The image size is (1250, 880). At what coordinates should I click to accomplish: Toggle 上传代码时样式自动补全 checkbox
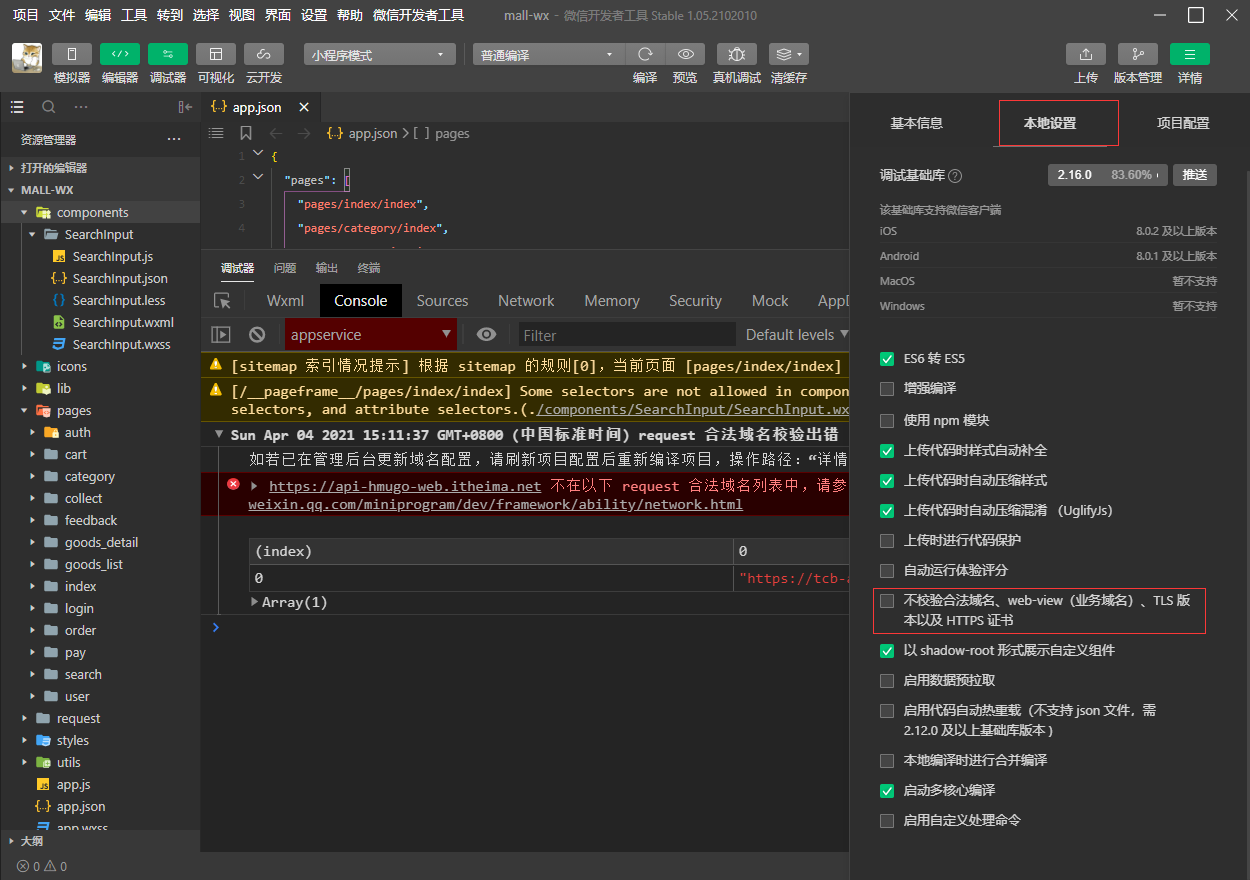[887, 450]
